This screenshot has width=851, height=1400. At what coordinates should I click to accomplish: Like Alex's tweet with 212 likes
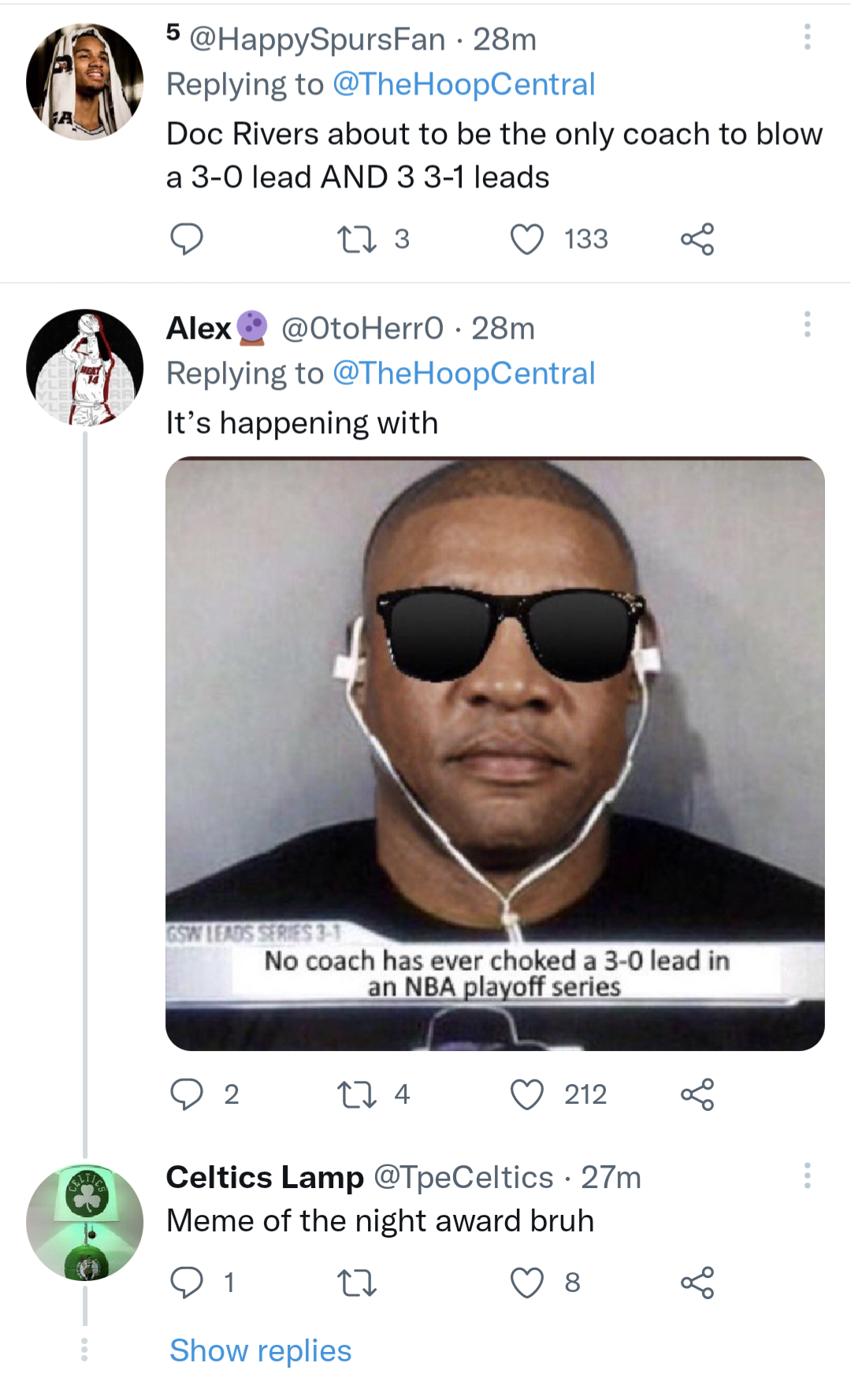point(532,1093)
